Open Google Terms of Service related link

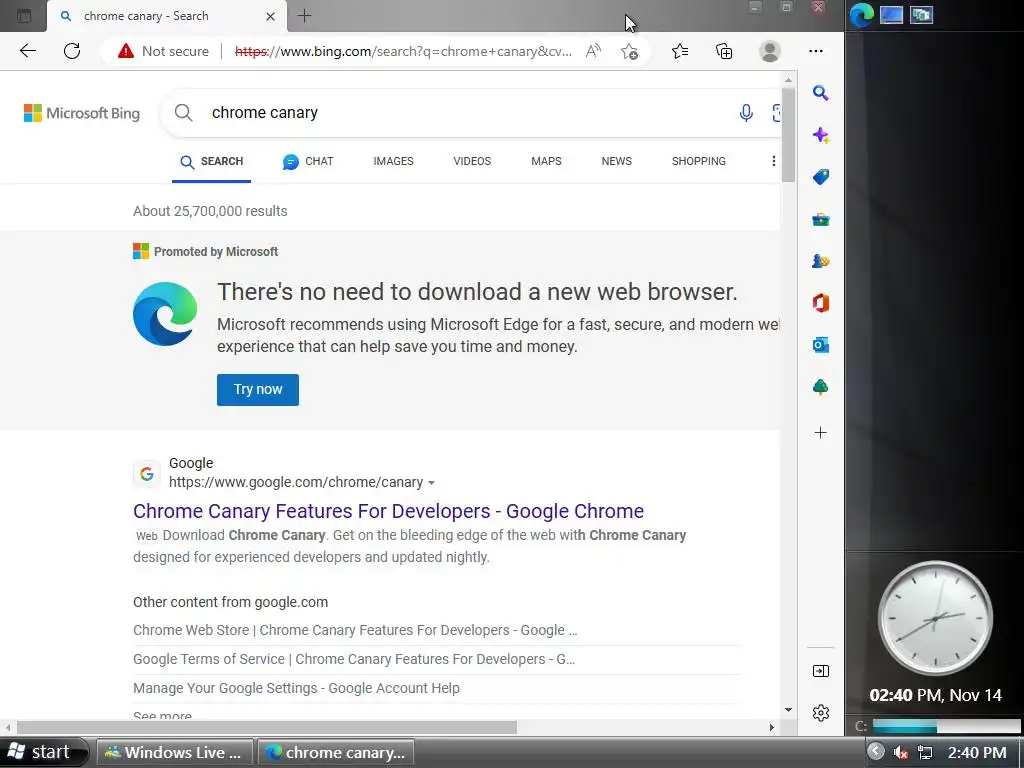(x=354, y=659)
